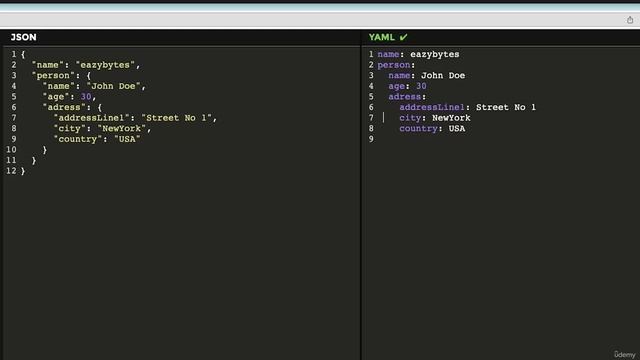Click USA value in YAML line 8
The height and width of the screenshot is (360, 640).
coord(457,129)
